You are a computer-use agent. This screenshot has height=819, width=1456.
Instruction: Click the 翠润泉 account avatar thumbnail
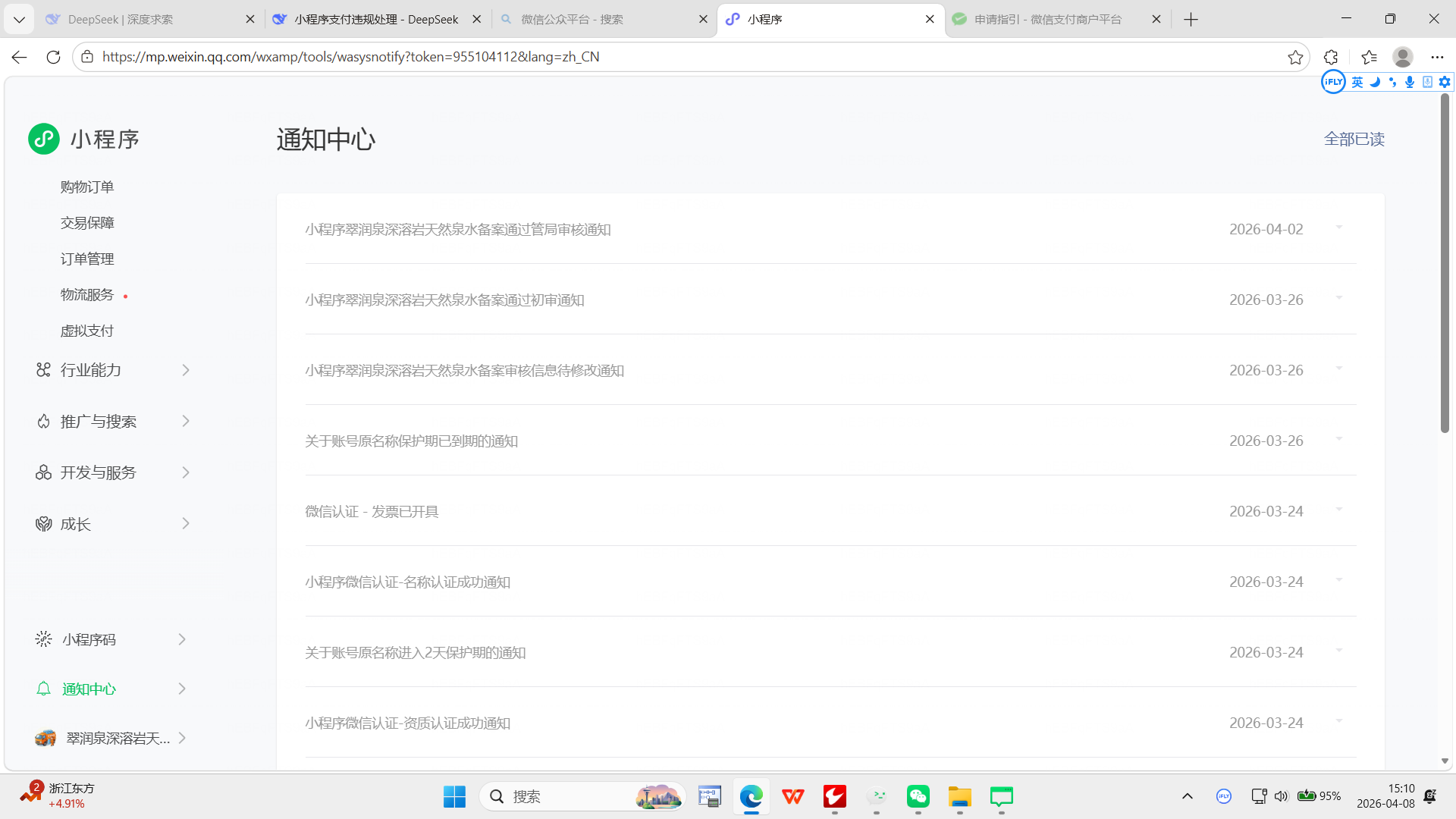coord(45,738)
